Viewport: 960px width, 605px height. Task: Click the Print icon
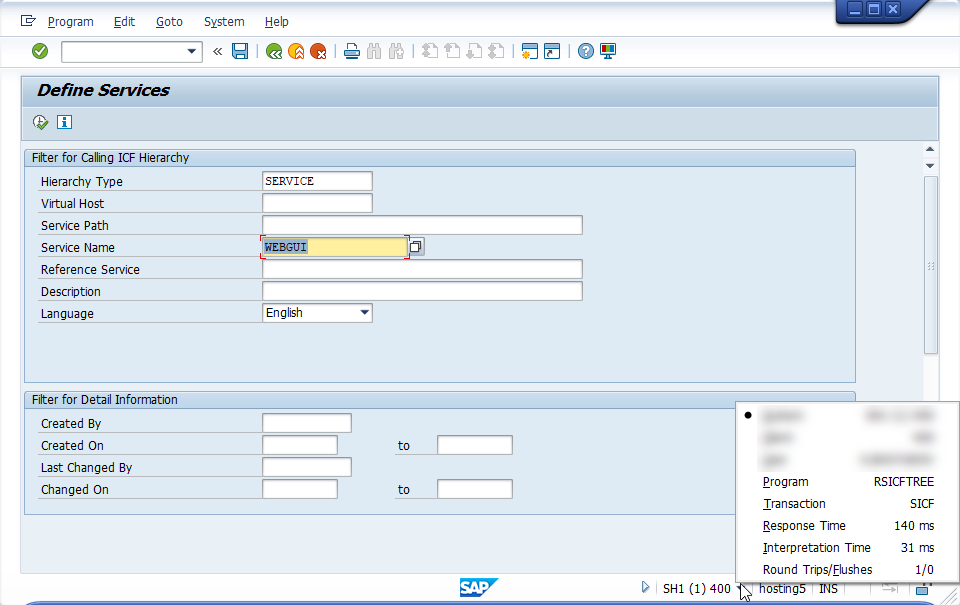[351, 51]
